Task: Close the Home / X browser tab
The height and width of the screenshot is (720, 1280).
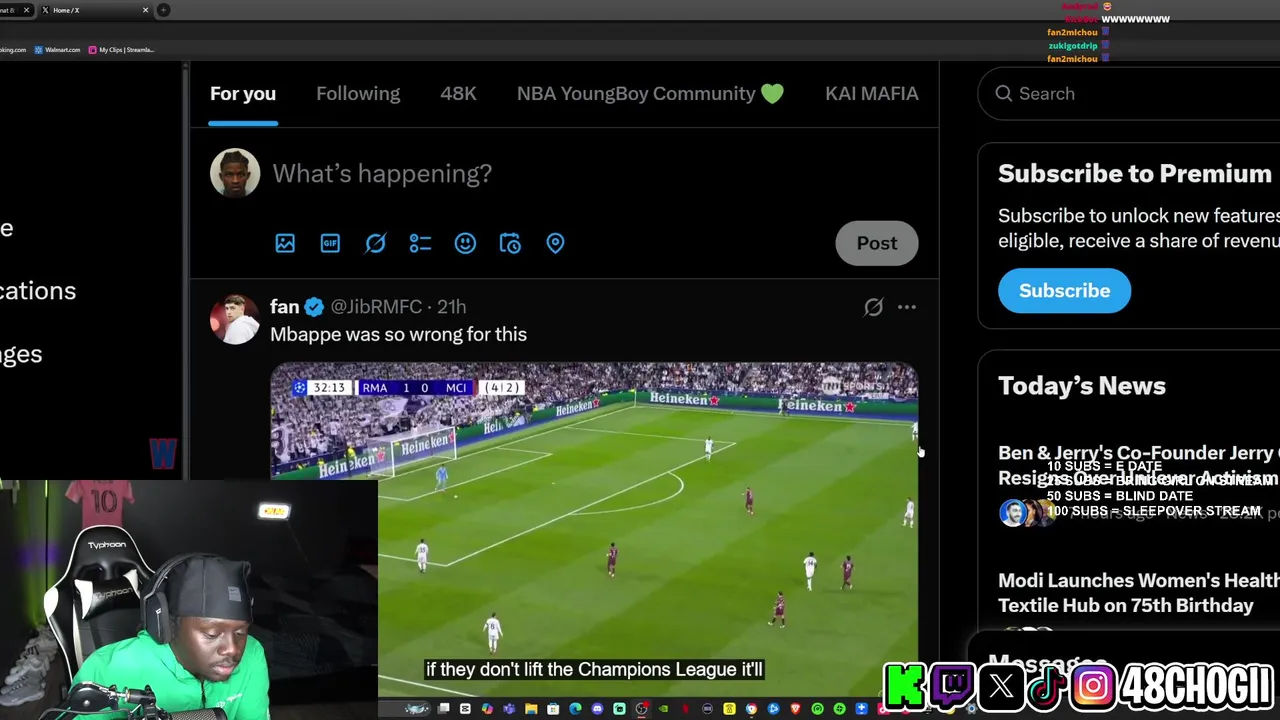Action: tap(145, 10)
